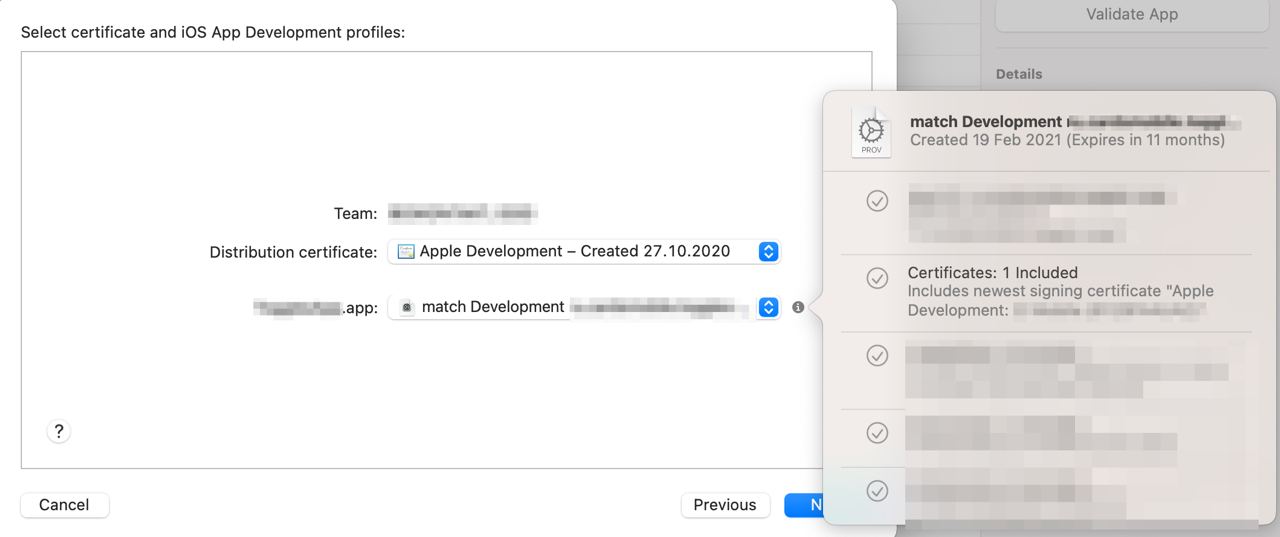Proceed with the blue Next button

click(x=806, y=505)
